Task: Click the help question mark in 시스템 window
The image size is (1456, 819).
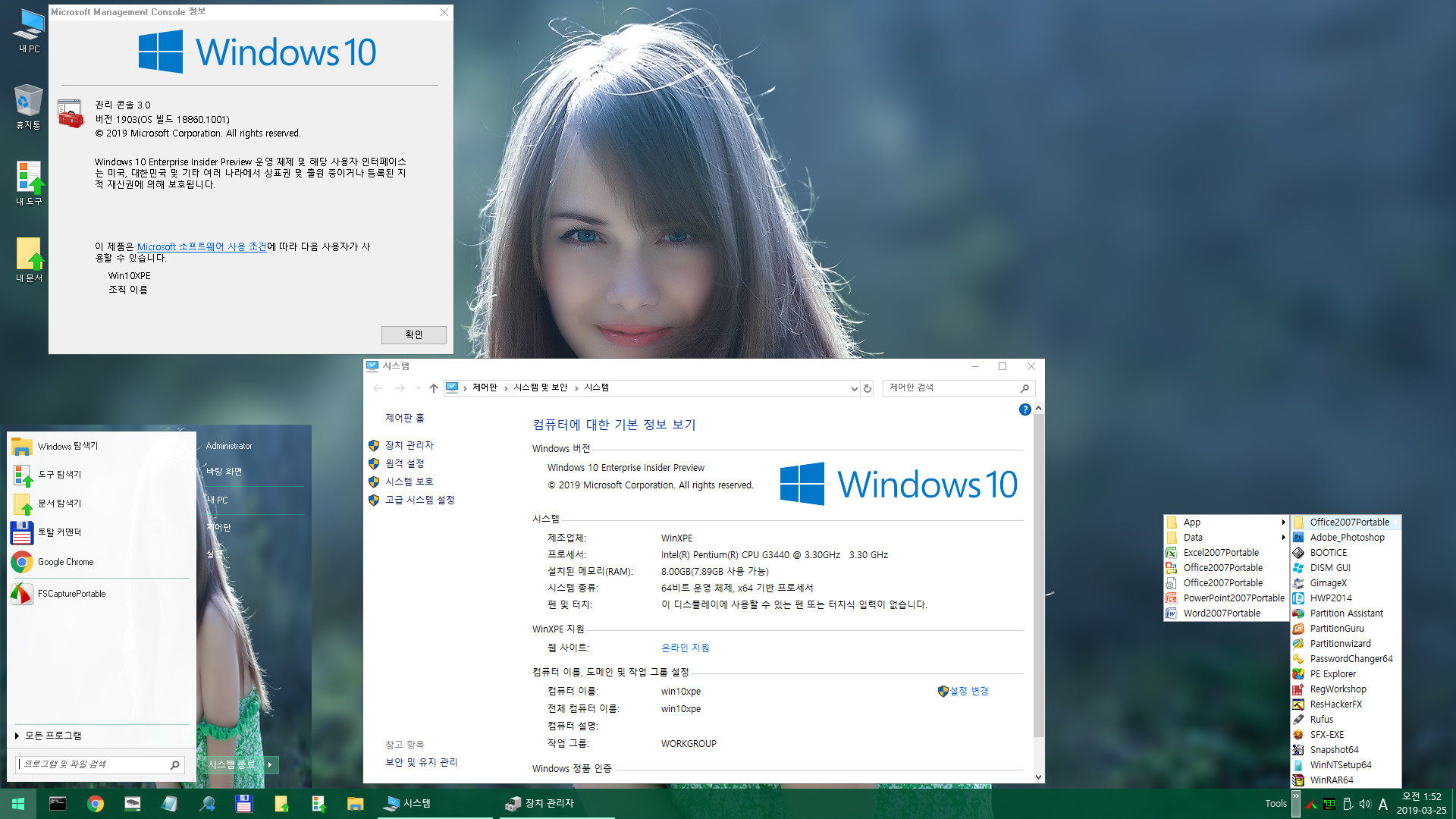Action: (x=1025, y=409)
